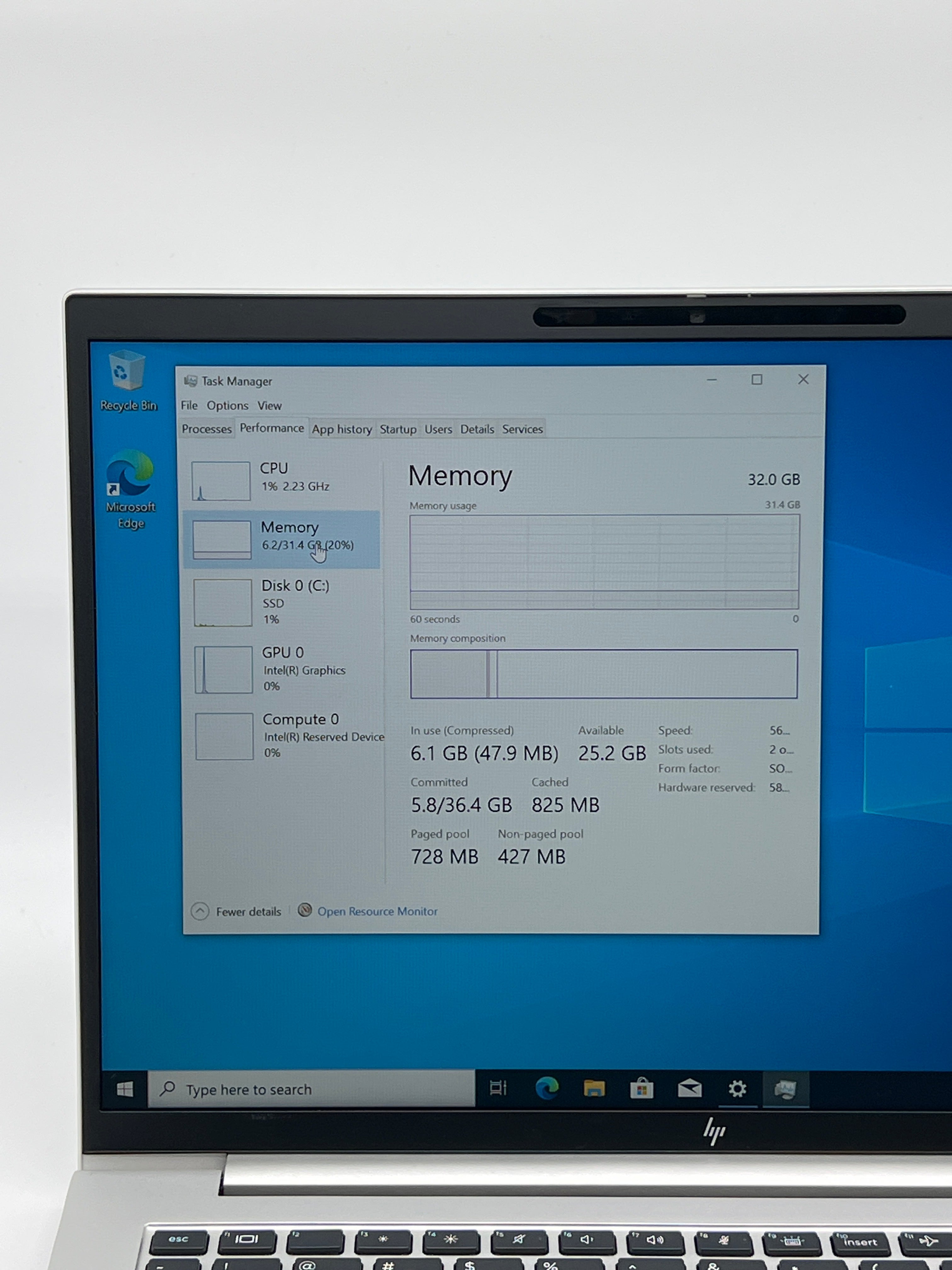Open the Options menu
This screenshot has height=1270, width=952.
point(227,405)
